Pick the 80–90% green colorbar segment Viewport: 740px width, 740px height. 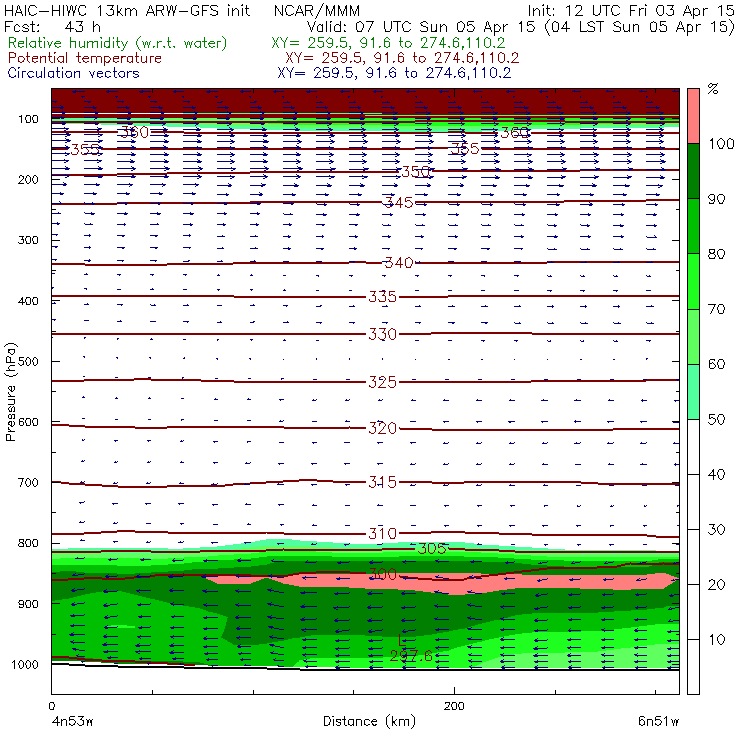[693, 226]
